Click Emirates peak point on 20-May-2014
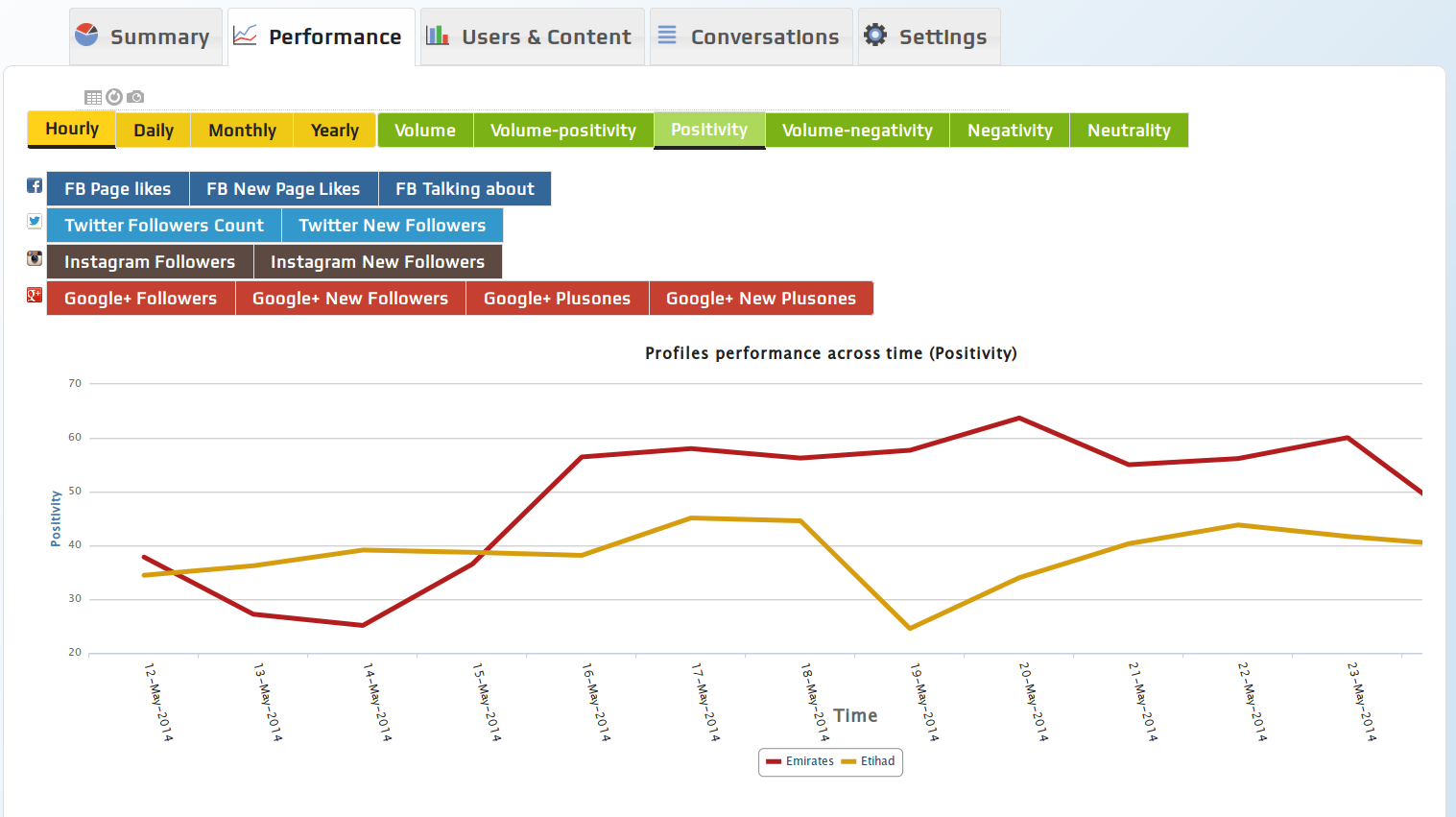The height and width of the screenshot is (817, 1456). pos(1019,418)
